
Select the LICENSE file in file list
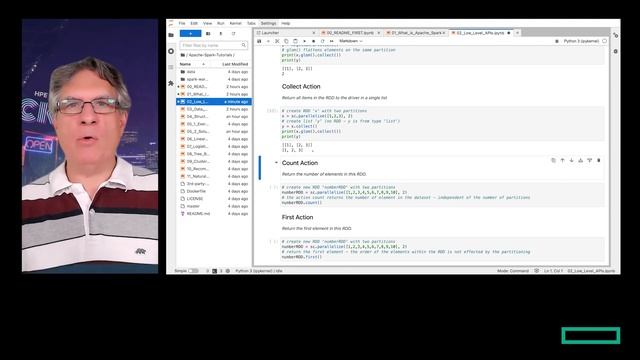coord(214,199)
